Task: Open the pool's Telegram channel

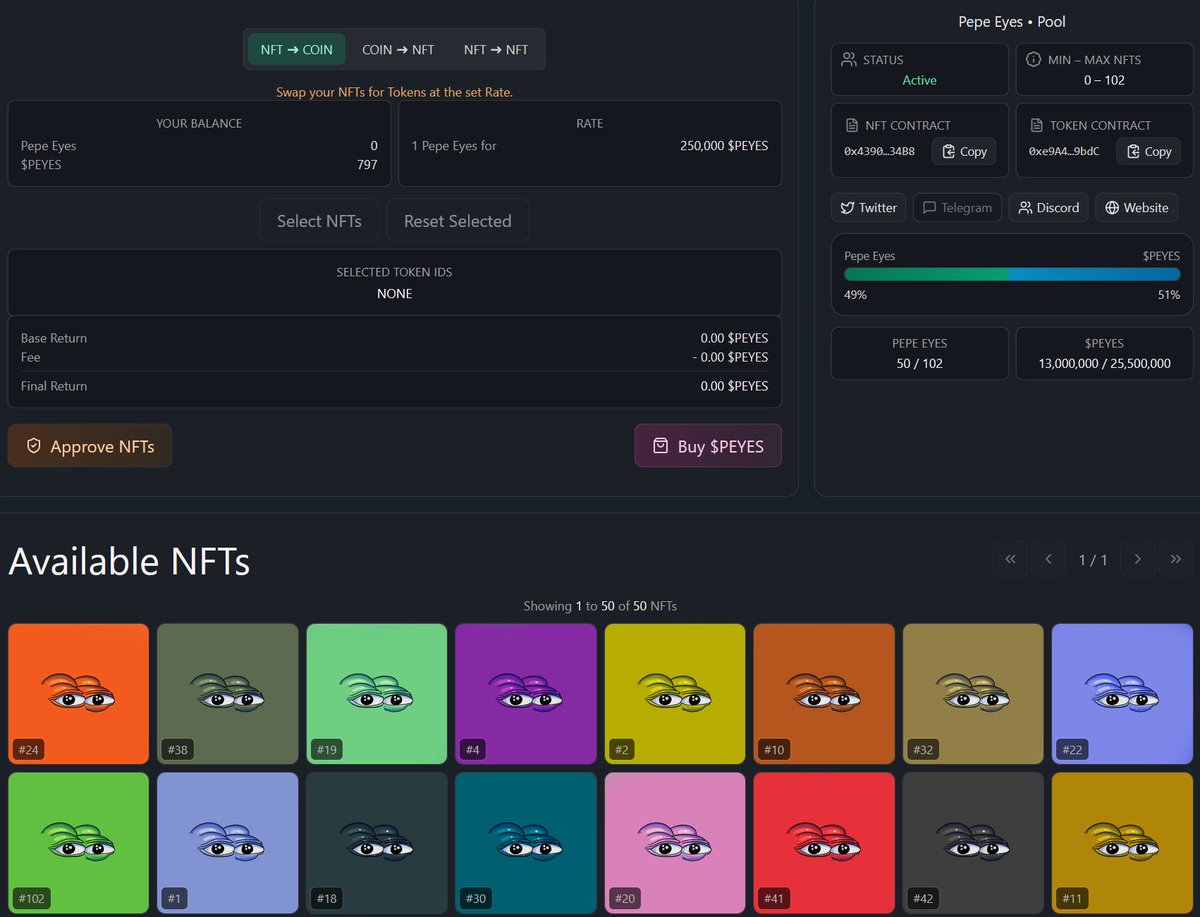Action: tap(957, 207)
